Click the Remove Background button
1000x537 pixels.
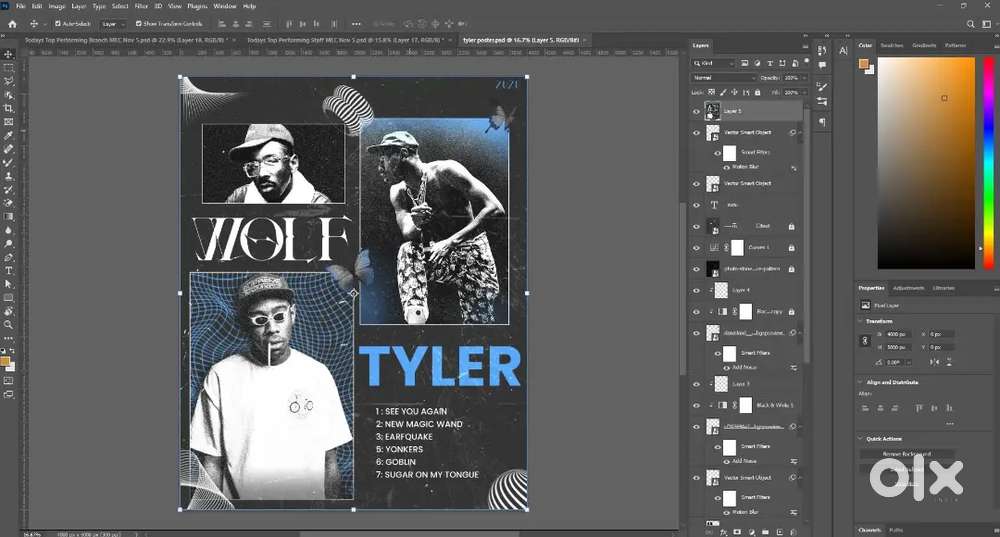coord(906,453)
